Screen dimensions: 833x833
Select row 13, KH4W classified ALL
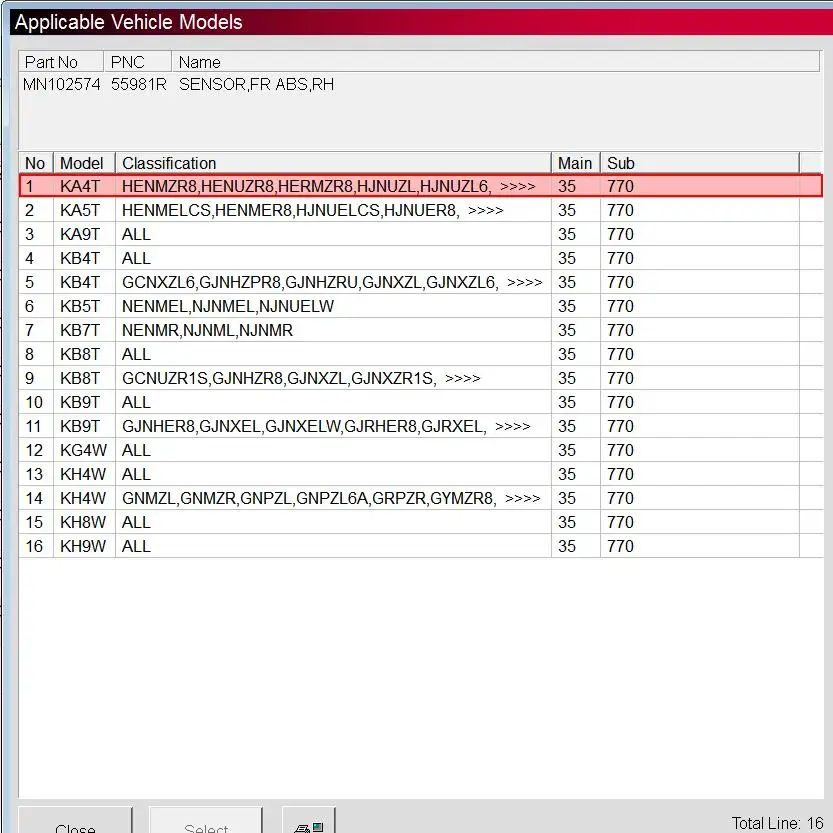tap(421, 474)
